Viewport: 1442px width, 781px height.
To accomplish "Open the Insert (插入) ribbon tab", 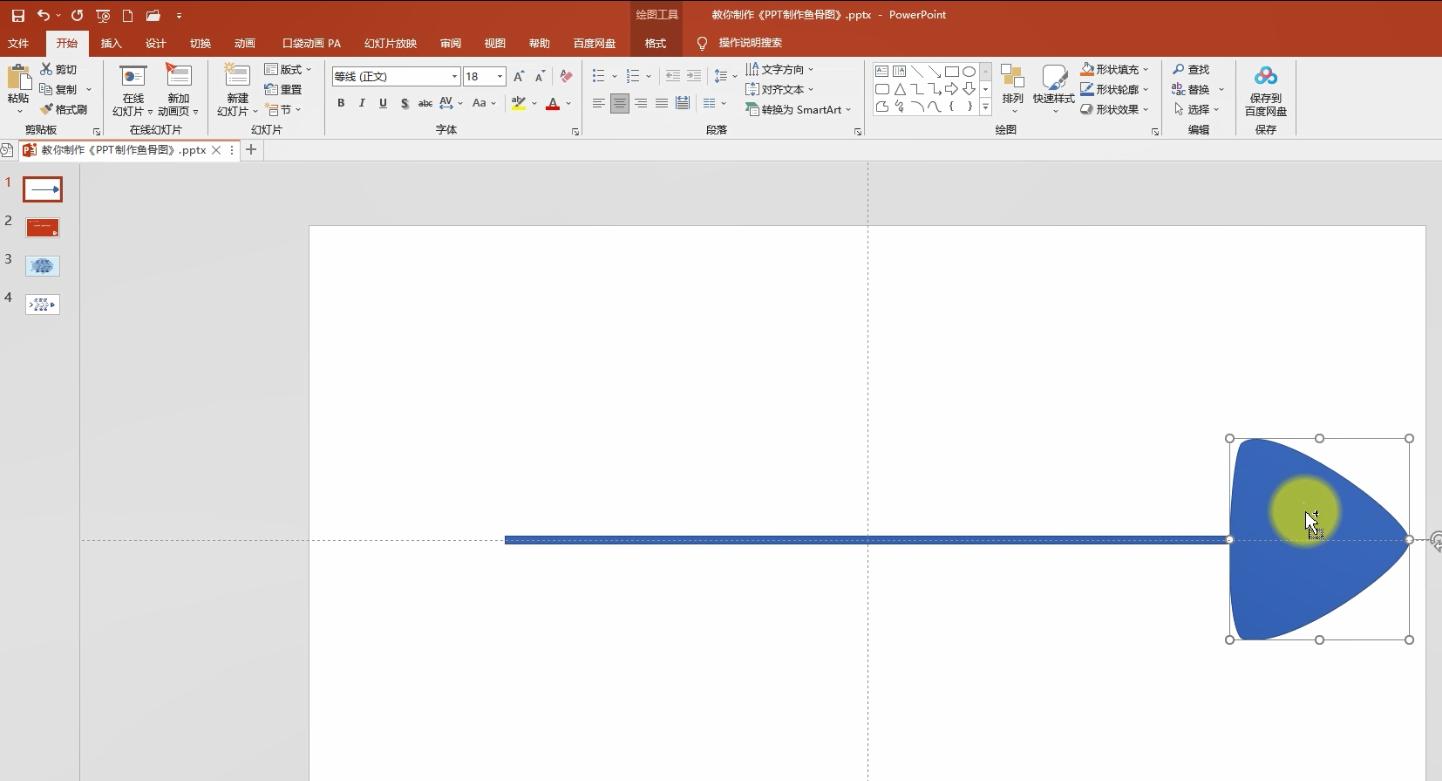I will 111,43.
